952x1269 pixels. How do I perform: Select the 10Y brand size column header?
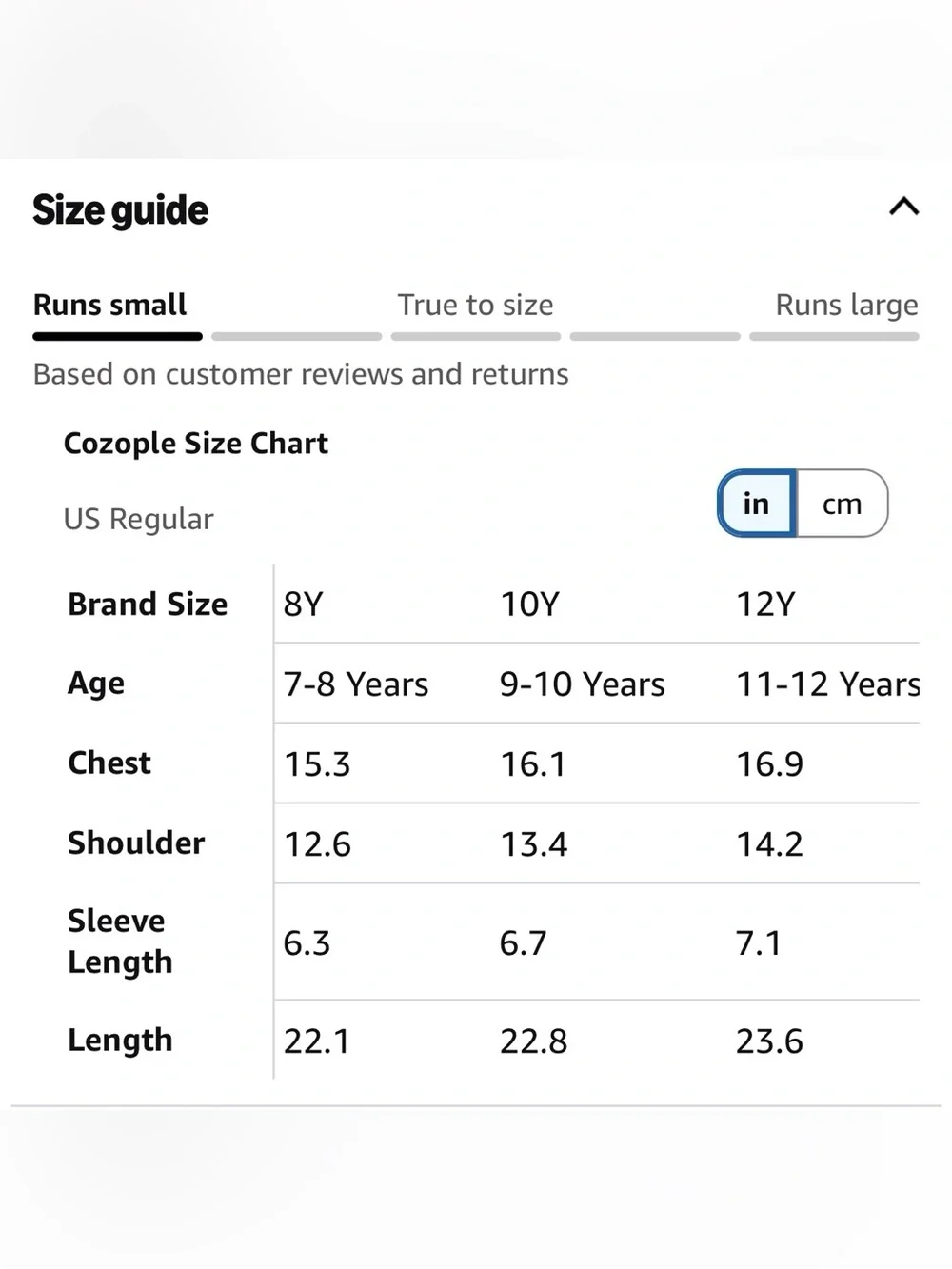(x=530, y=604)
